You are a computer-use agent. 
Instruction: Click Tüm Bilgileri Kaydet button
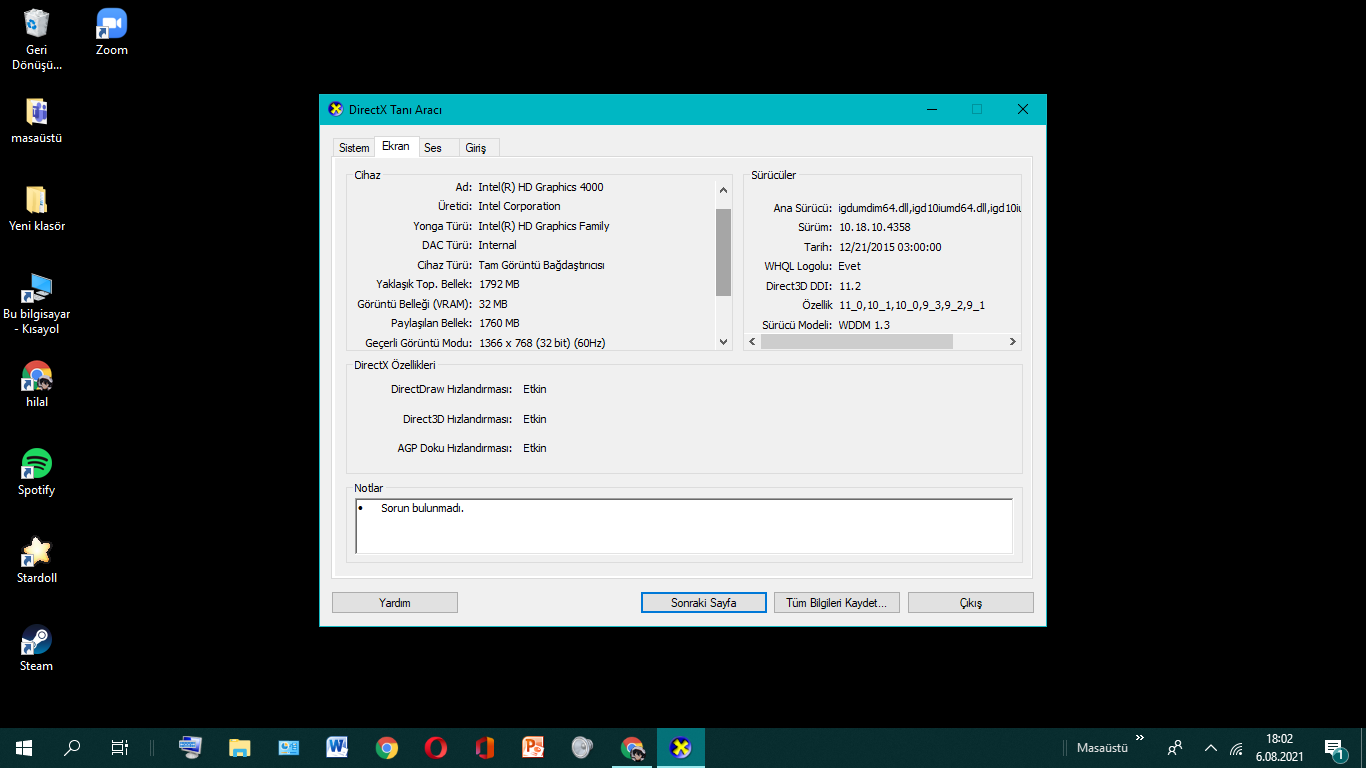[x=836, y=603]
